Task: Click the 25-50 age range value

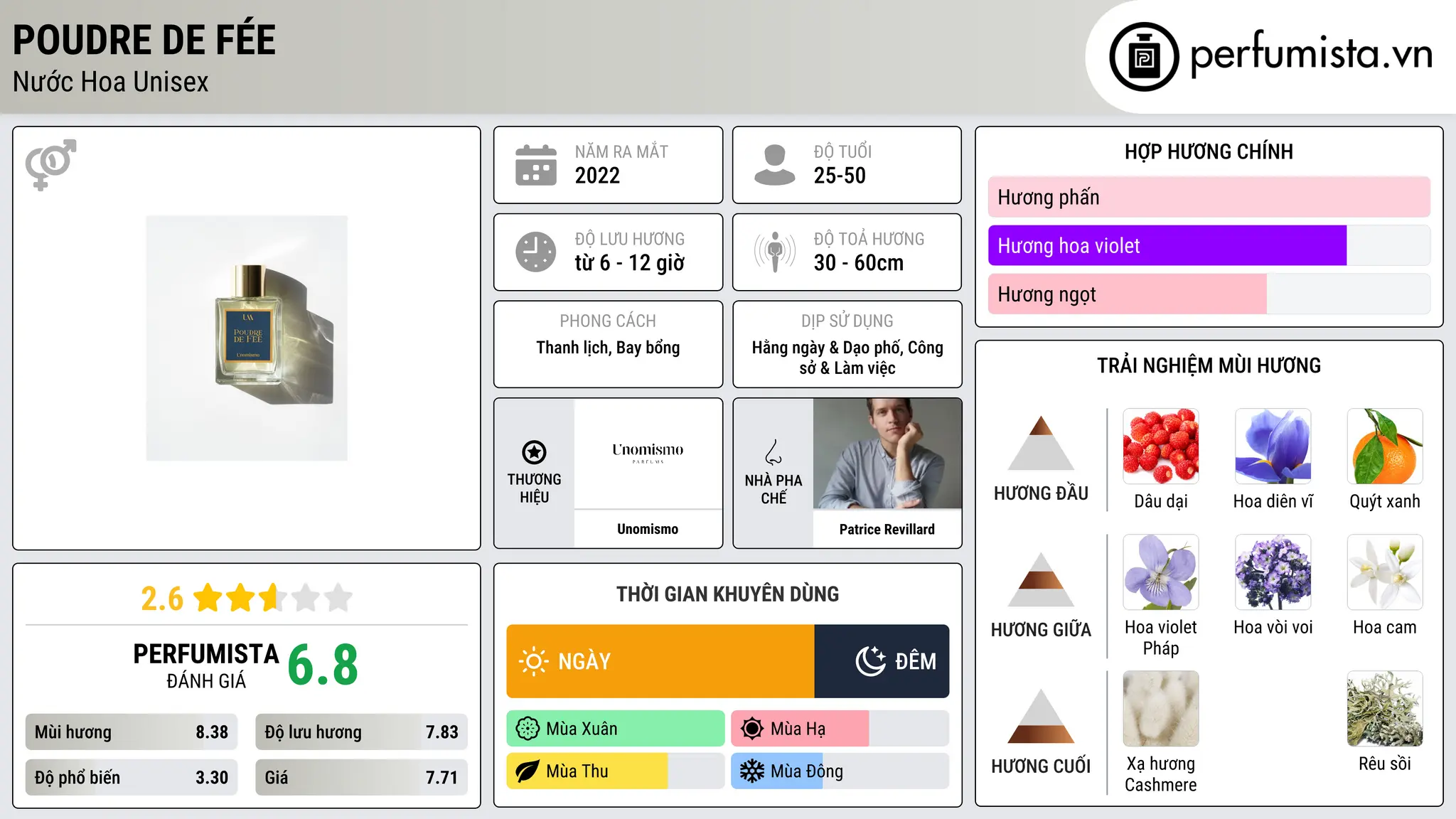Action: [x=840, y=176]
